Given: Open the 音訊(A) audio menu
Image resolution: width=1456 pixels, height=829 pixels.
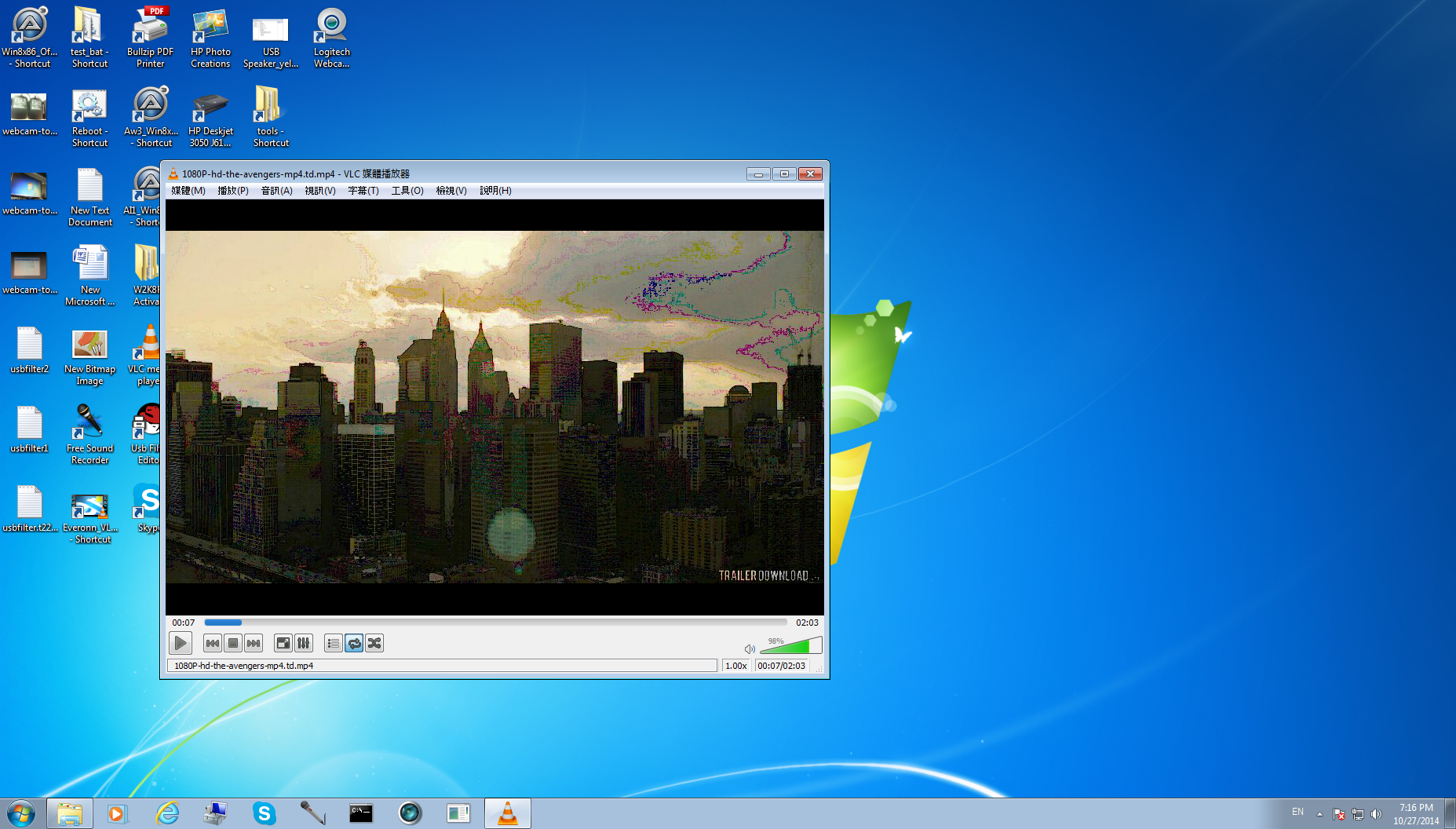Looking at the screenshot, I should click(x=276, y=191).
